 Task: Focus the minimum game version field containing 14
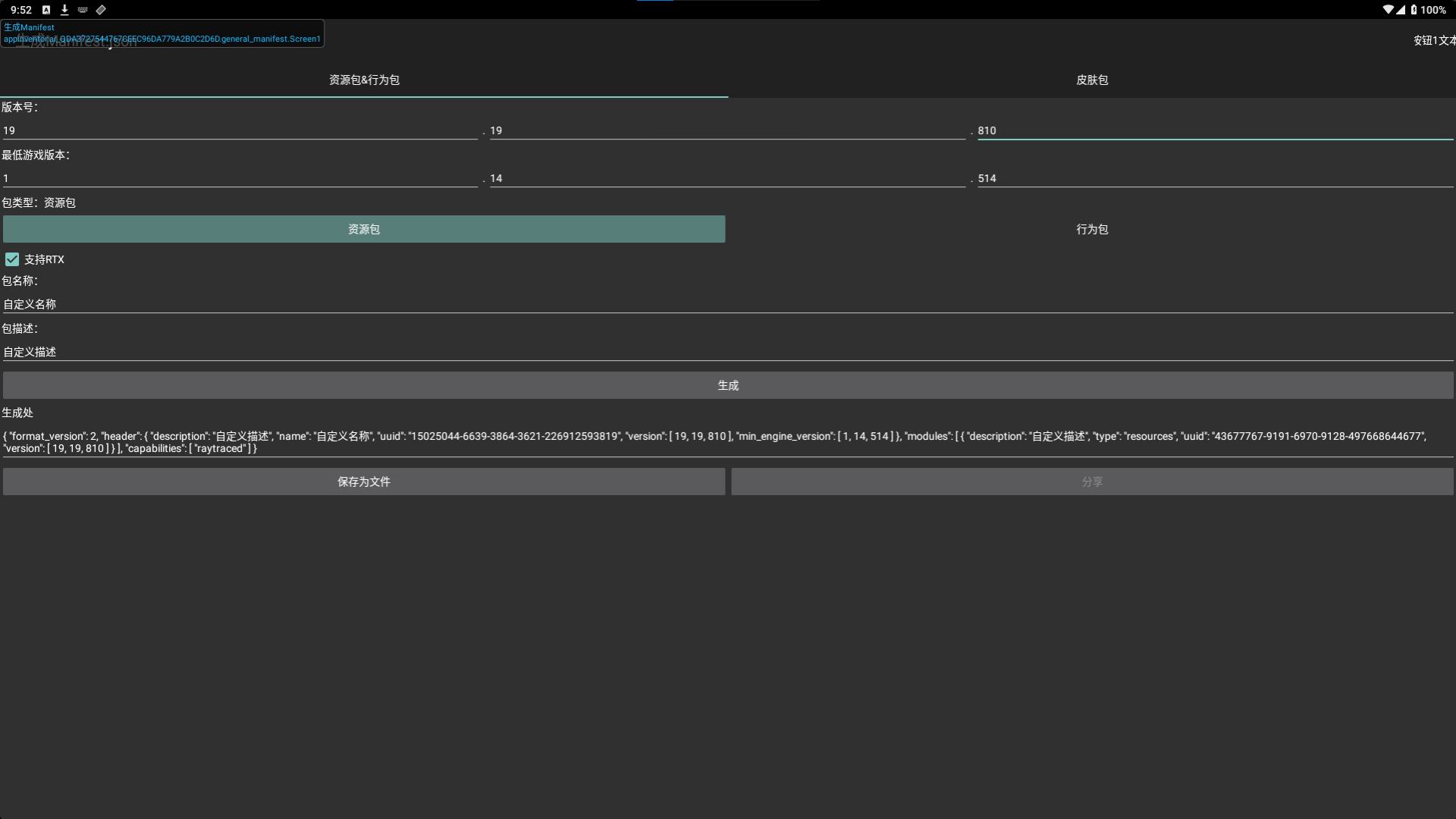click(727, 178)
